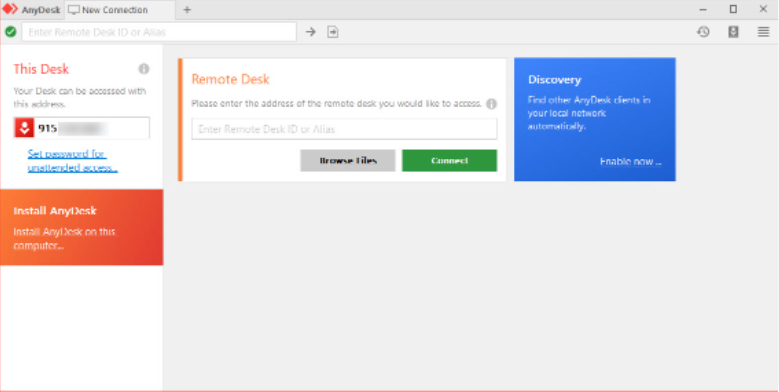Open the hamburger main menu
The width and height of the screenshot is (779, 392).
click(x=764, y=32)
